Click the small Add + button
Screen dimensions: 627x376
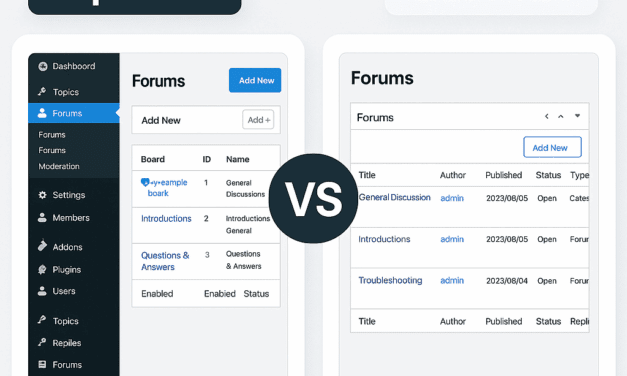(258, 120)
